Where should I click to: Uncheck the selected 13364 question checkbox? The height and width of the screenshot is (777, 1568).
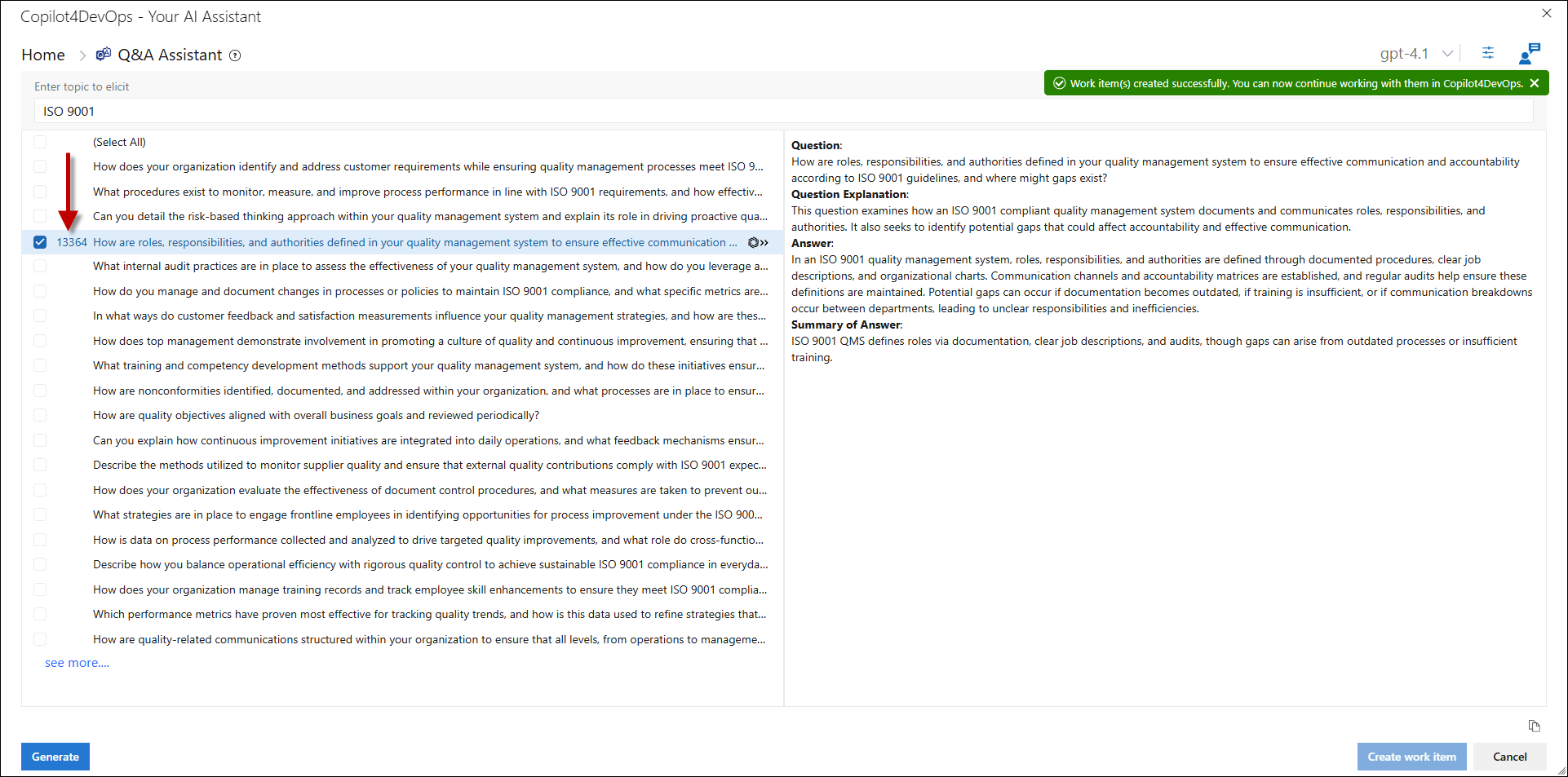point(40,242)
